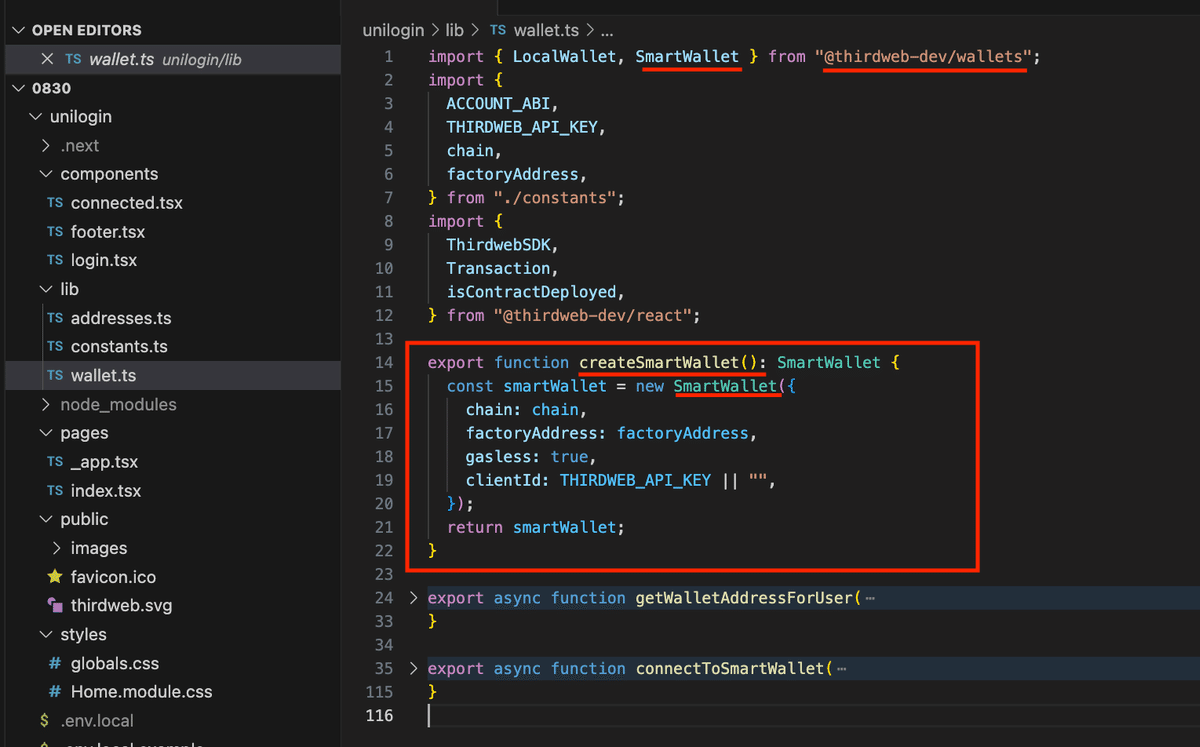
Task: Click the breadcrumb ellipsis symbol
Action: (607, 31)
